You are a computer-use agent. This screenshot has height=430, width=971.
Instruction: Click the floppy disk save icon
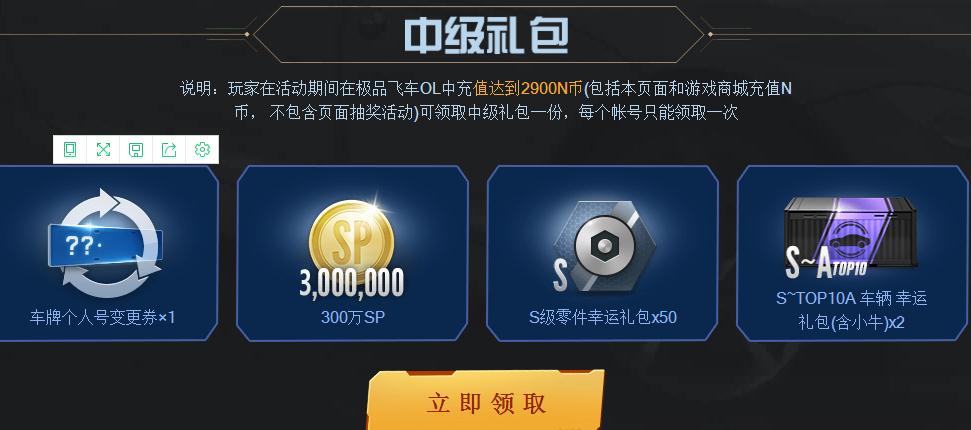point(136,149)
